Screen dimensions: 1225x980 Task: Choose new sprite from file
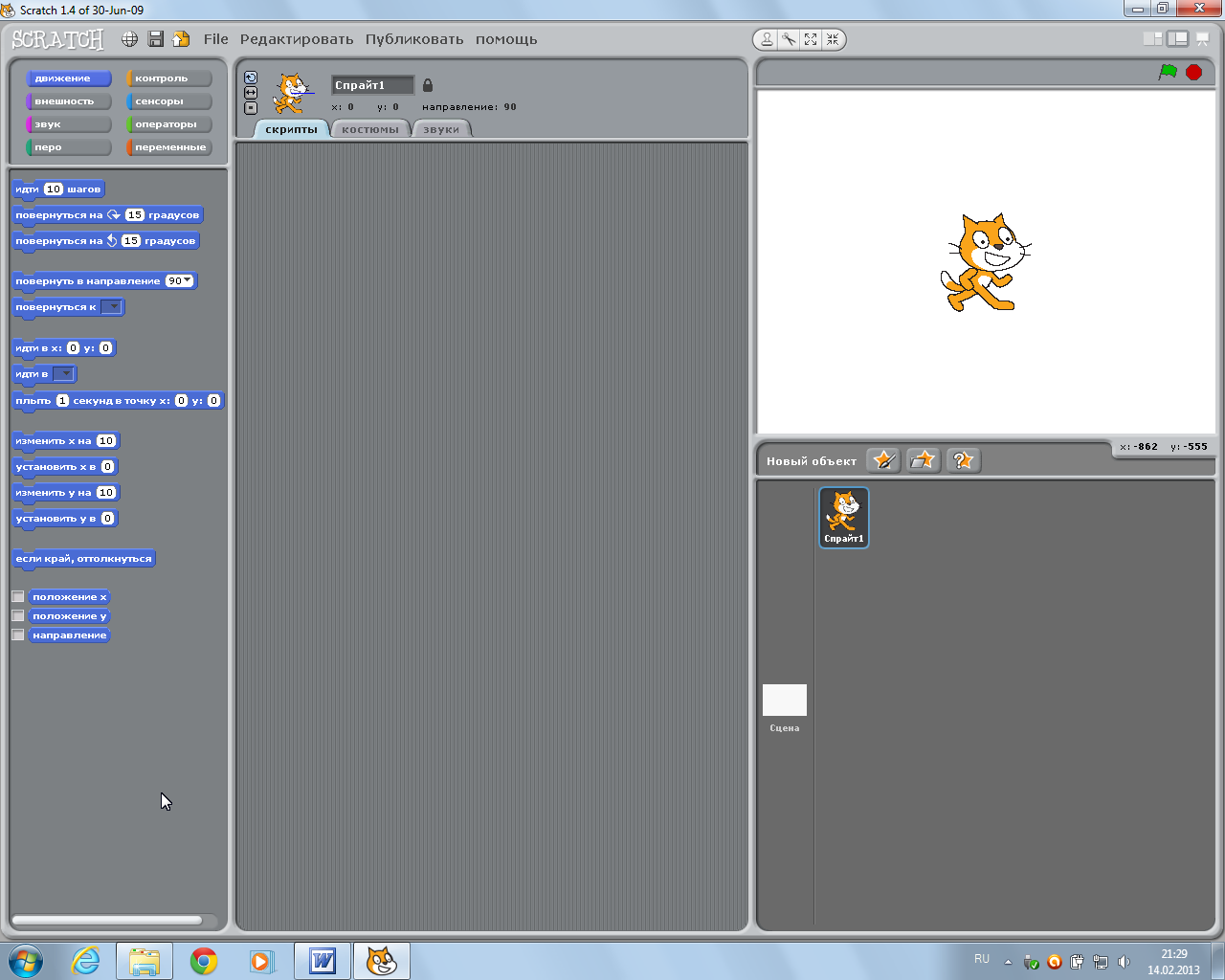pyautogui.click(x=923, y=460)
